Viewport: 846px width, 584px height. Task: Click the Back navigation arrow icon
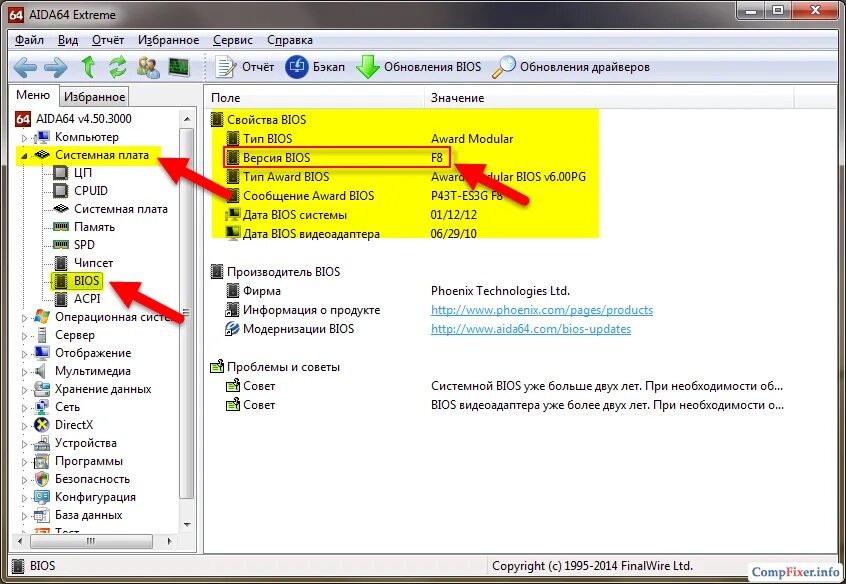[x=25, y=67]
